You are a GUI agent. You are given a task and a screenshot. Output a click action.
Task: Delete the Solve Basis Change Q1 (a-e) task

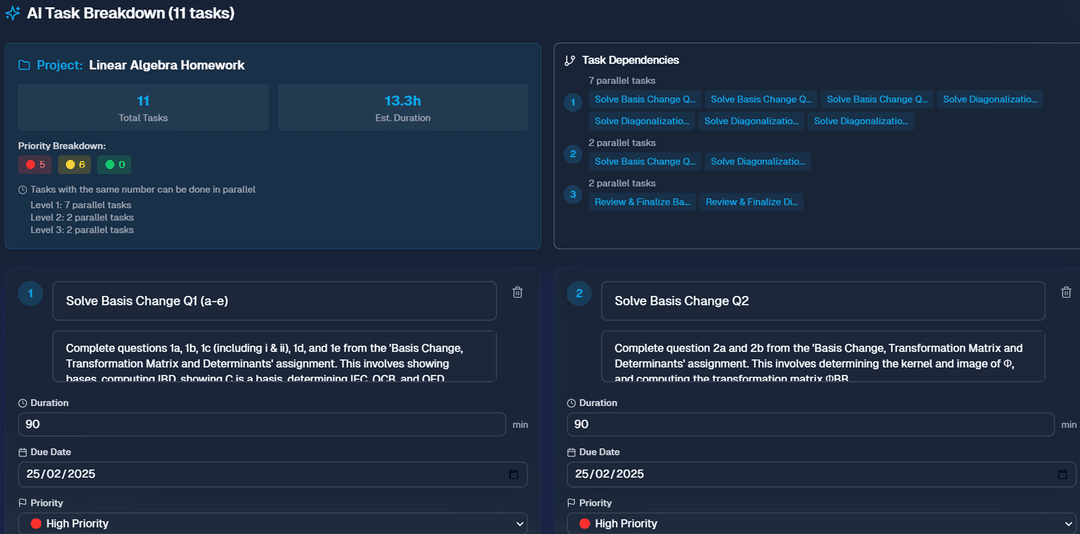pos(517,292)
